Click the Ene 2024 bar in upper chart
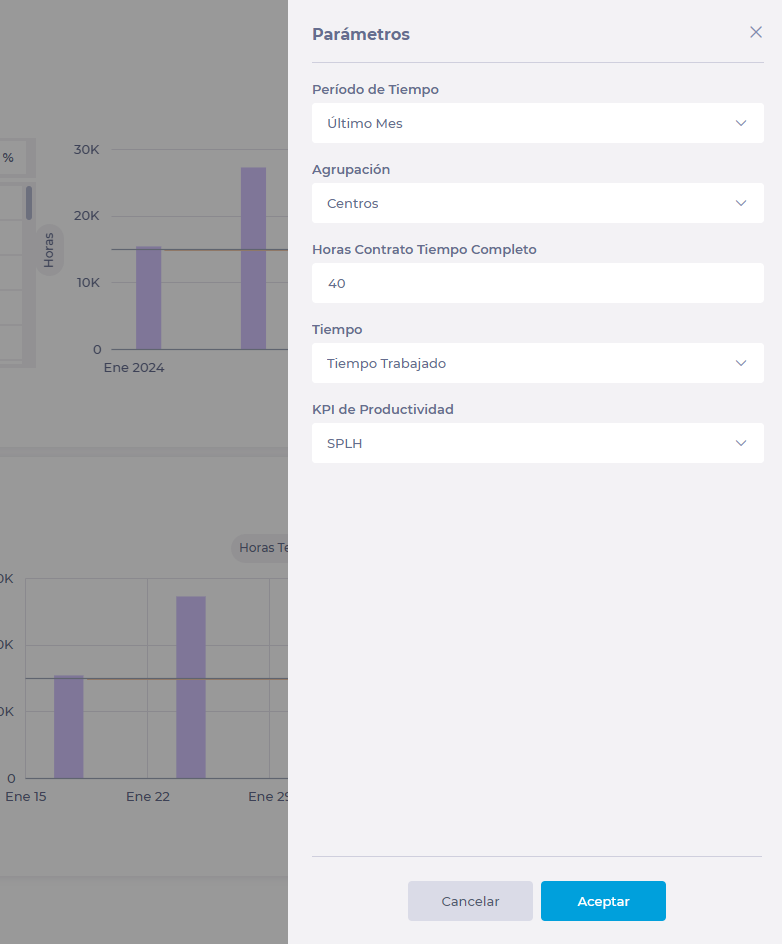782x944 pixels. 148,298
